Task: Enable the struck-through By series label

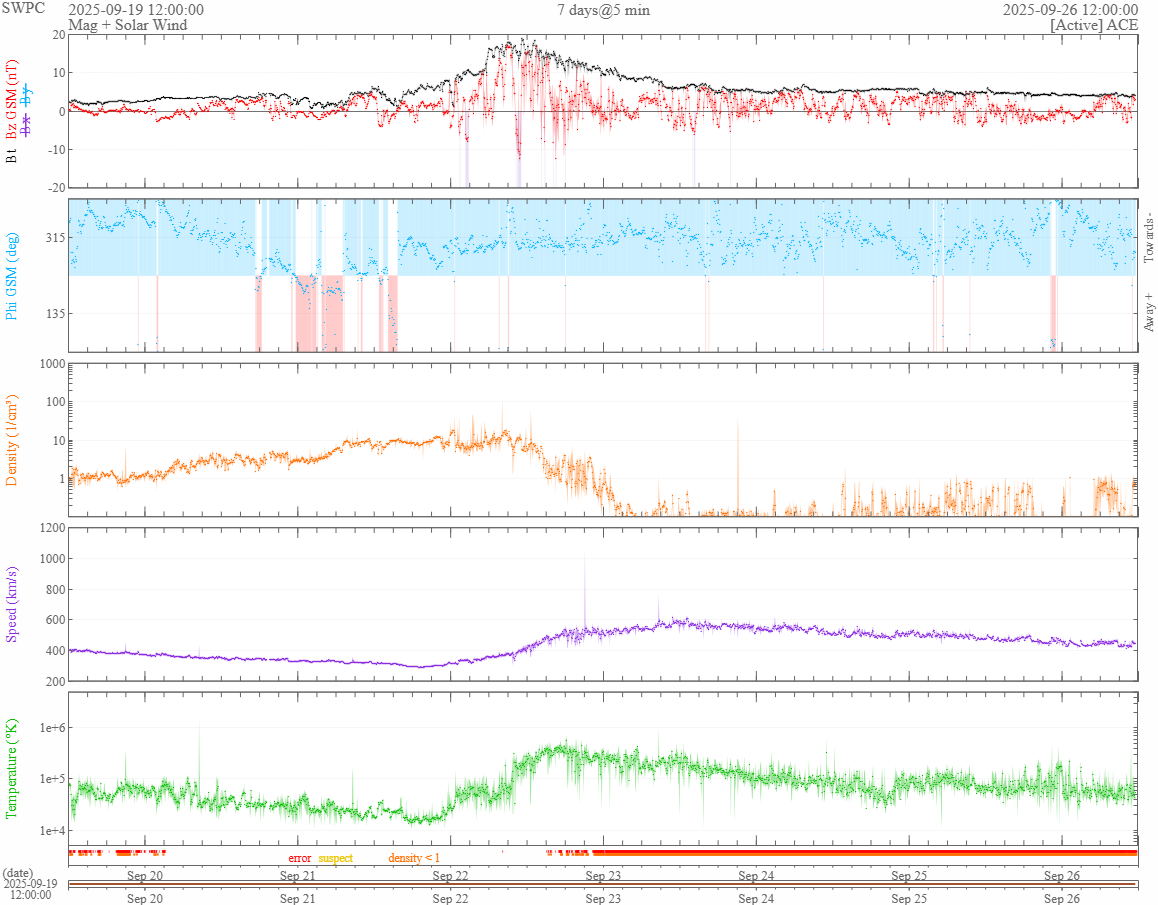Action: point(27,94)
